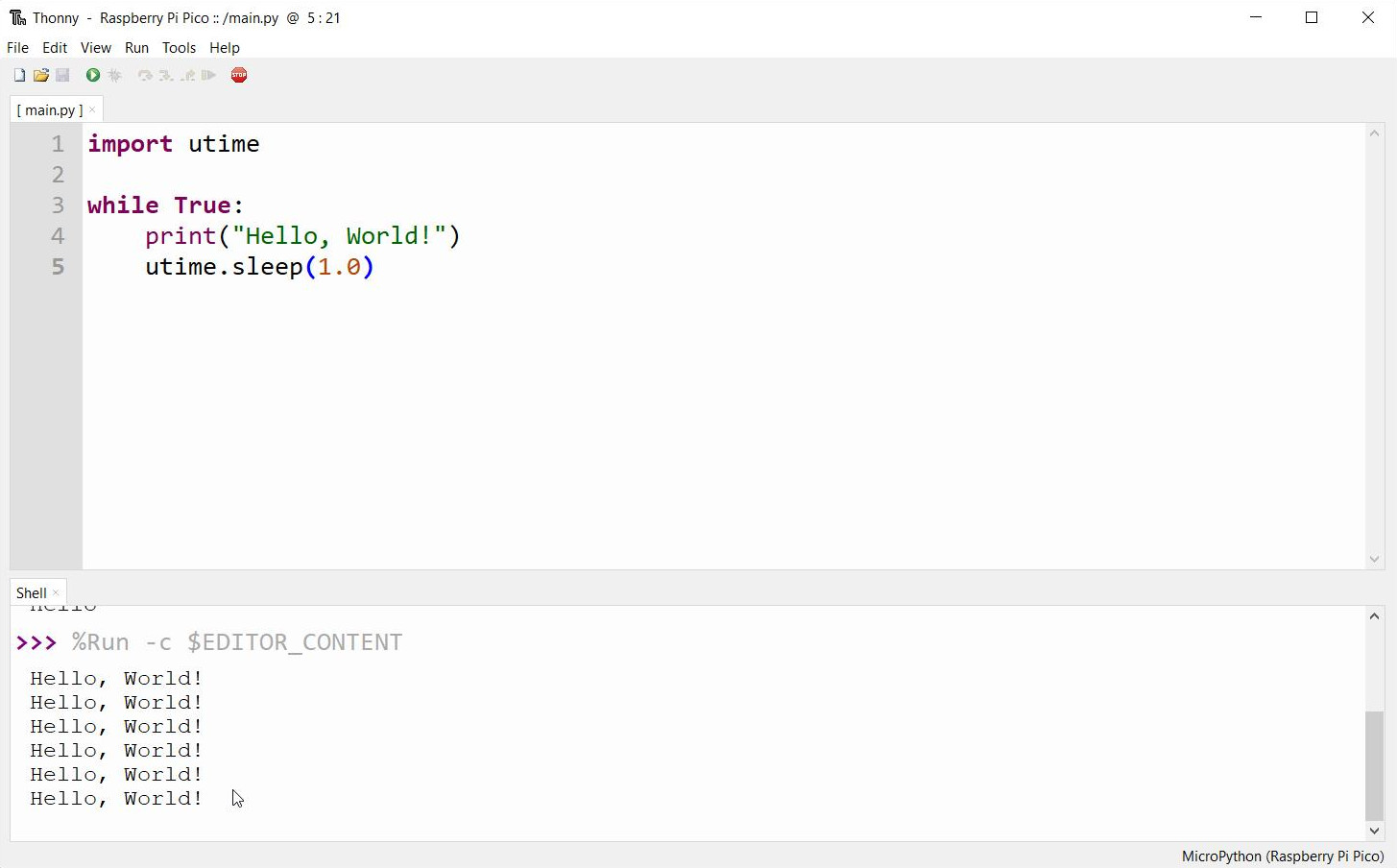Open the Tools menu
This screenshot has height=868, width=1397.
pos(179,48)
